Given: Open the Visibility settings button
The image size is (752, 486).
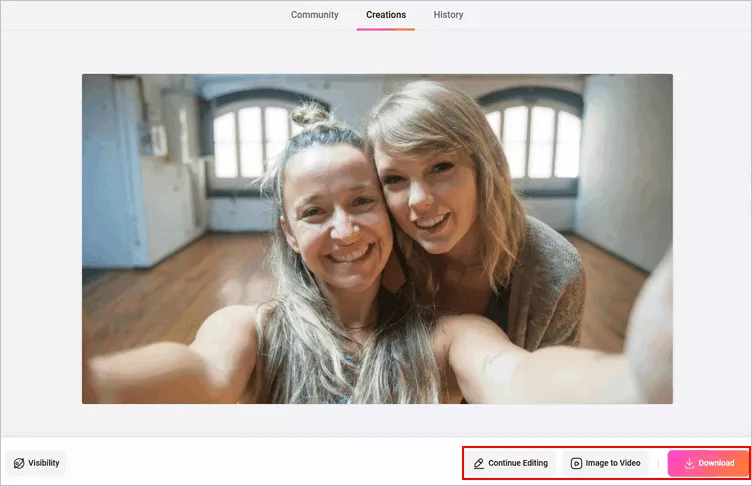Looking at the screenshot, I should (36, 463).
